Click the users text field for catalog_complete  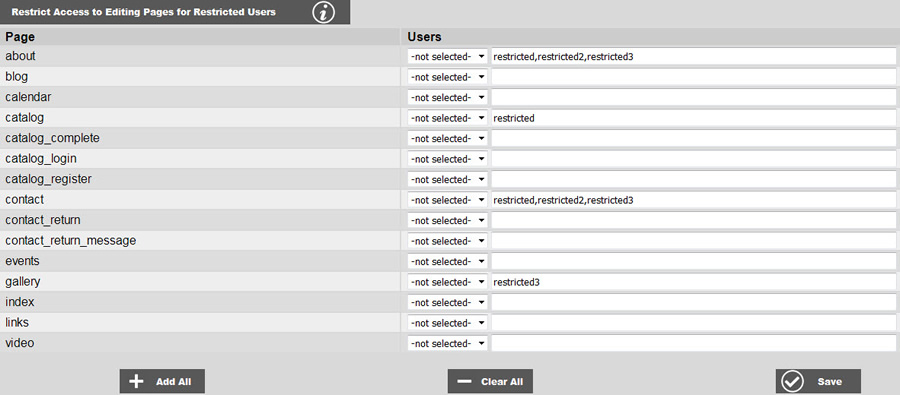tap(693, 138)
